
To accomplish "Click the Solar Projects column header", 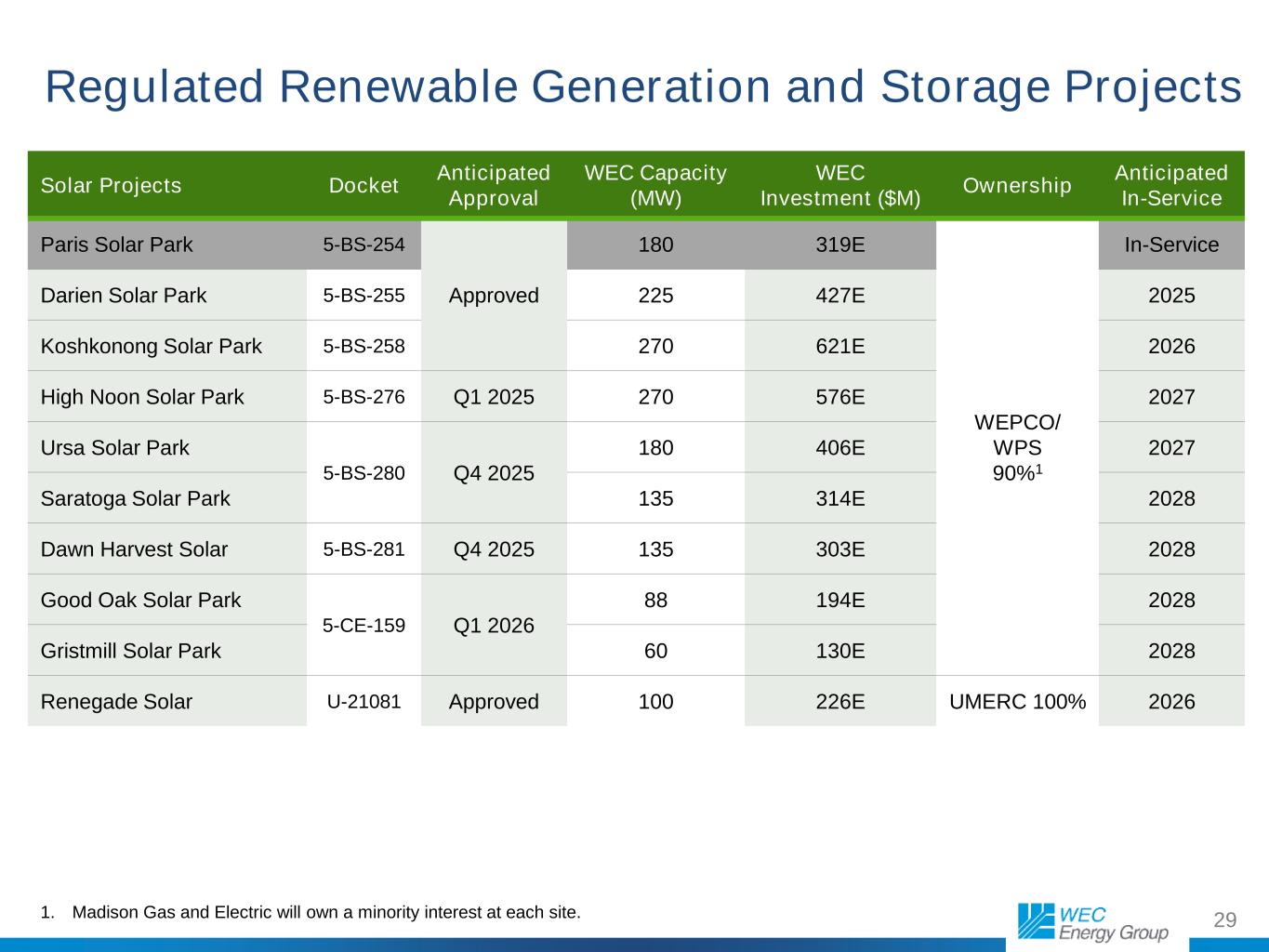I will pos(112,185).
